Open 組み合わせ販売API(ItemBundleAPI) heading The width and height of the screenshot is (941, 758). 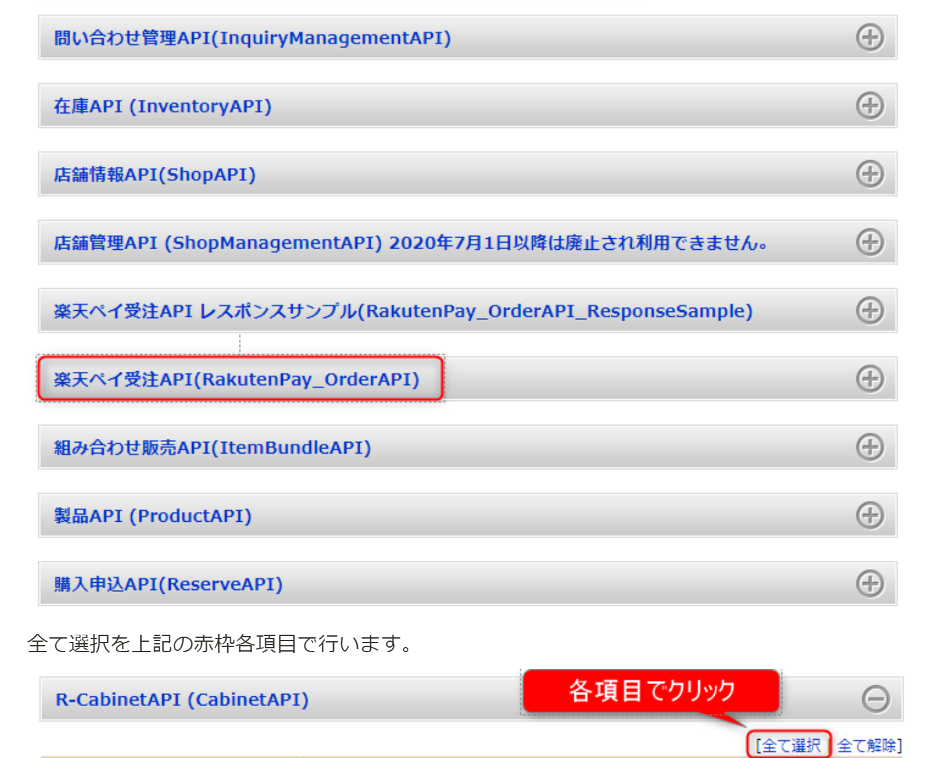pos(212,448)
